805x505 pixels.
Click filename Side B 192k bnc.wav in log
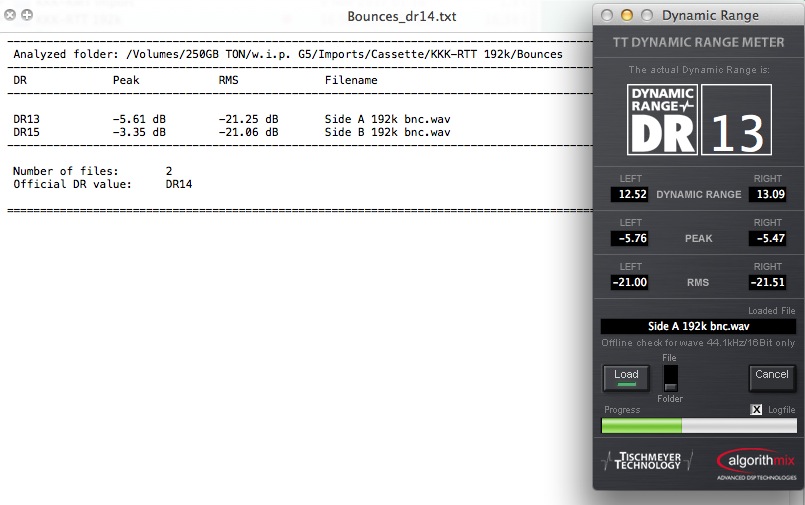(x=388, y=132)
